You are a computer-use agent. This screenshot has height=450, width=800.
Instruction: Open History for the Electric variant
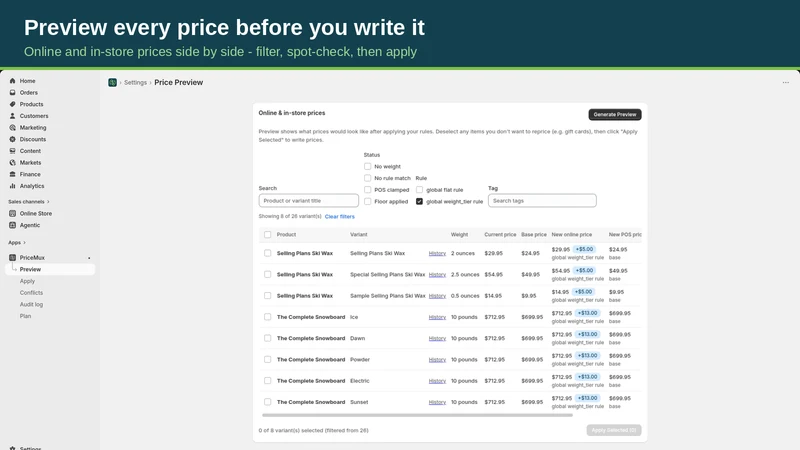pos(437,381)
